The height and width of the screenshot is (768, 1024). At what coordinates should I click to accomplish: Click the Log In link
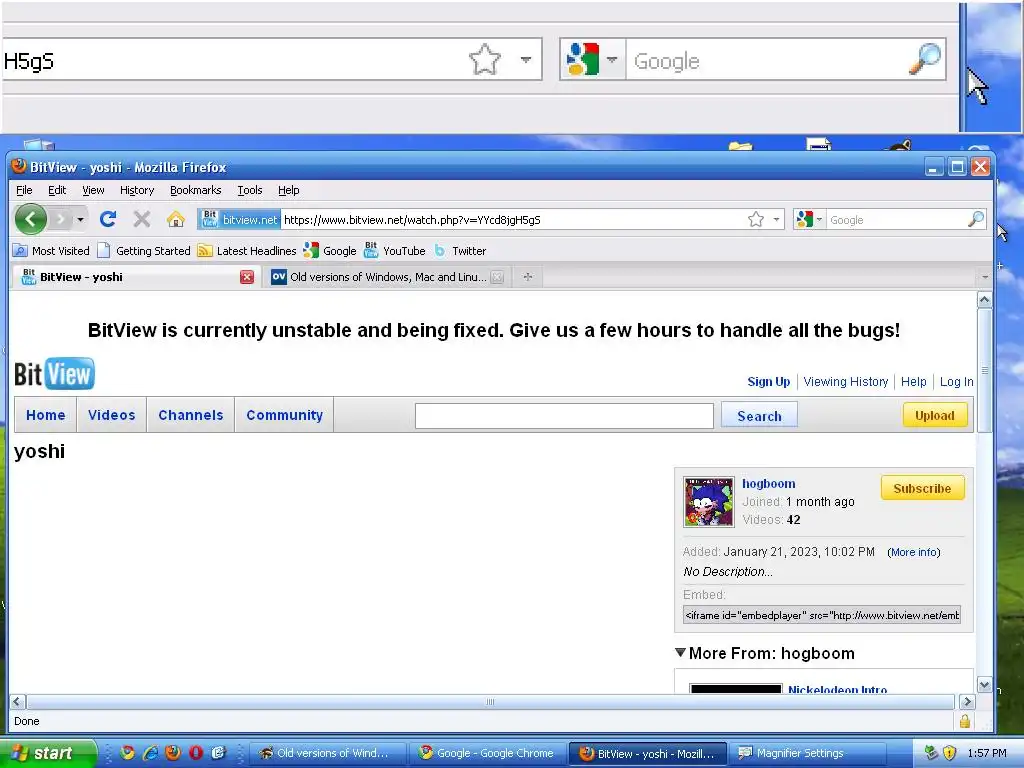(x=956, y=381)
